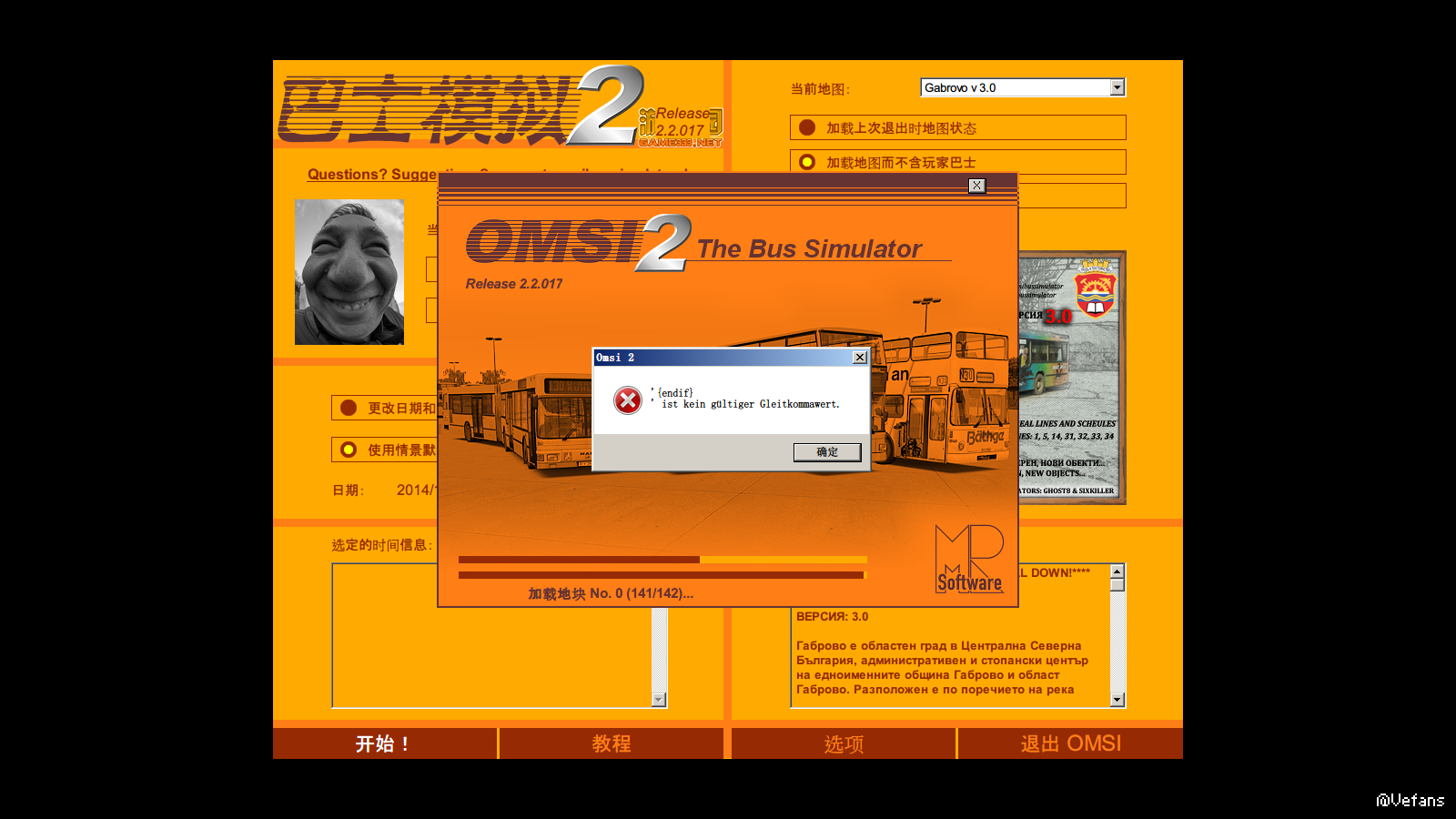Click the OMSI 2 logo on splash screen
Image resolution: width=1456 pixels, height=819 pixels.
(x=578, y=242)
